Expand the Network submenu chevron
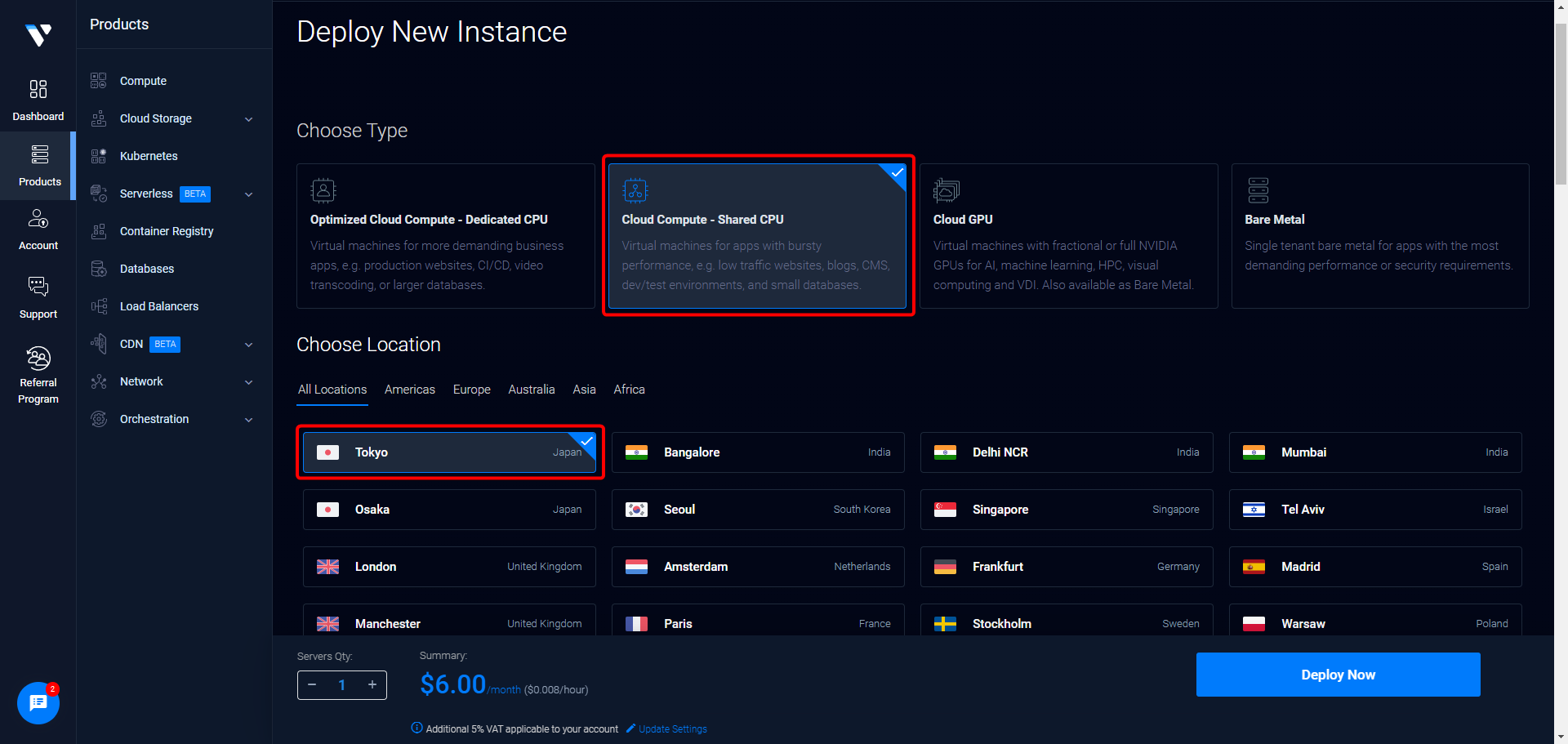The image size is (1568, 744). (249, 382)
